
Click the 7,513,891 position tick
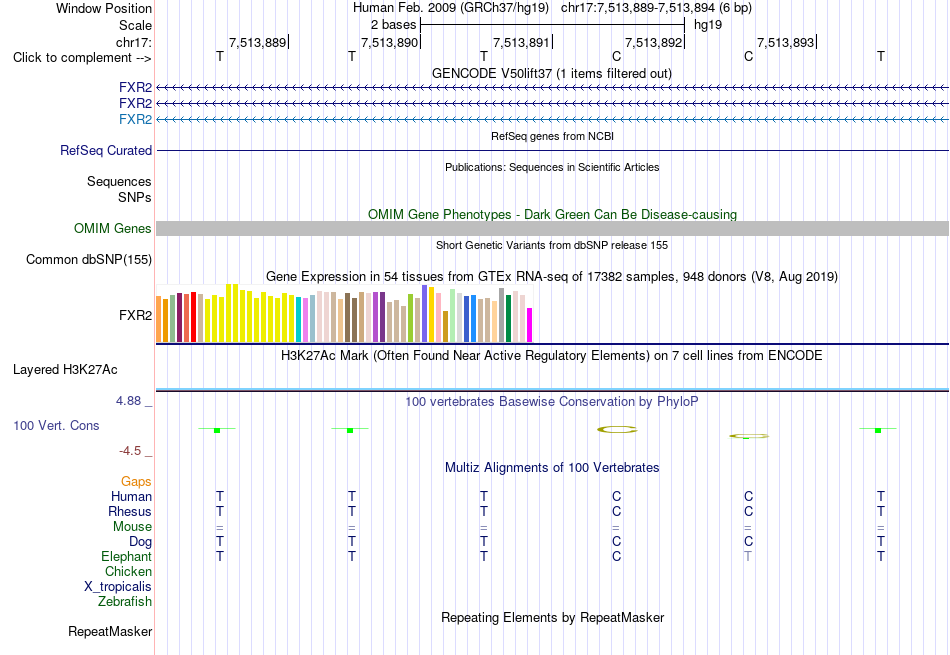click(522, 42)
